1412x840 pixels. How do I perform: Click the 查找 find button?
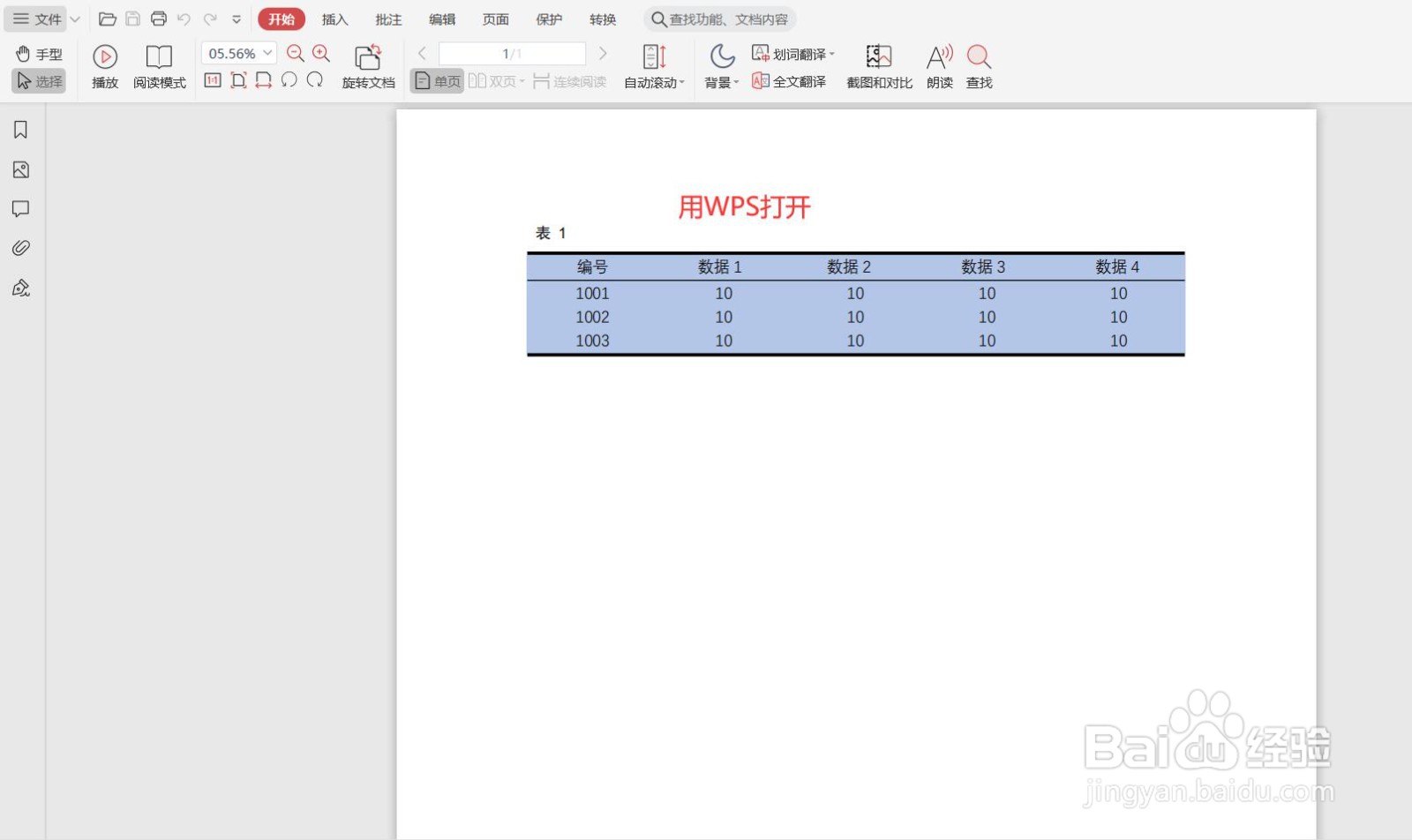979,67
